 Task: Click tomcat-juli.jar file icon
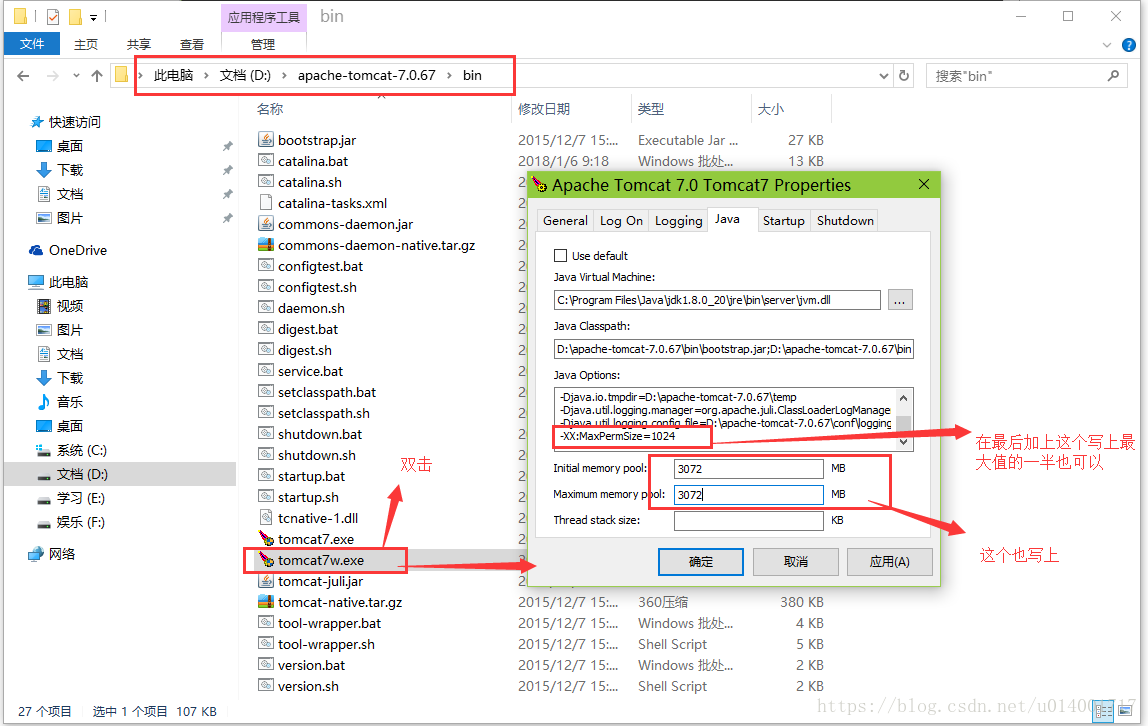[266, 581]
